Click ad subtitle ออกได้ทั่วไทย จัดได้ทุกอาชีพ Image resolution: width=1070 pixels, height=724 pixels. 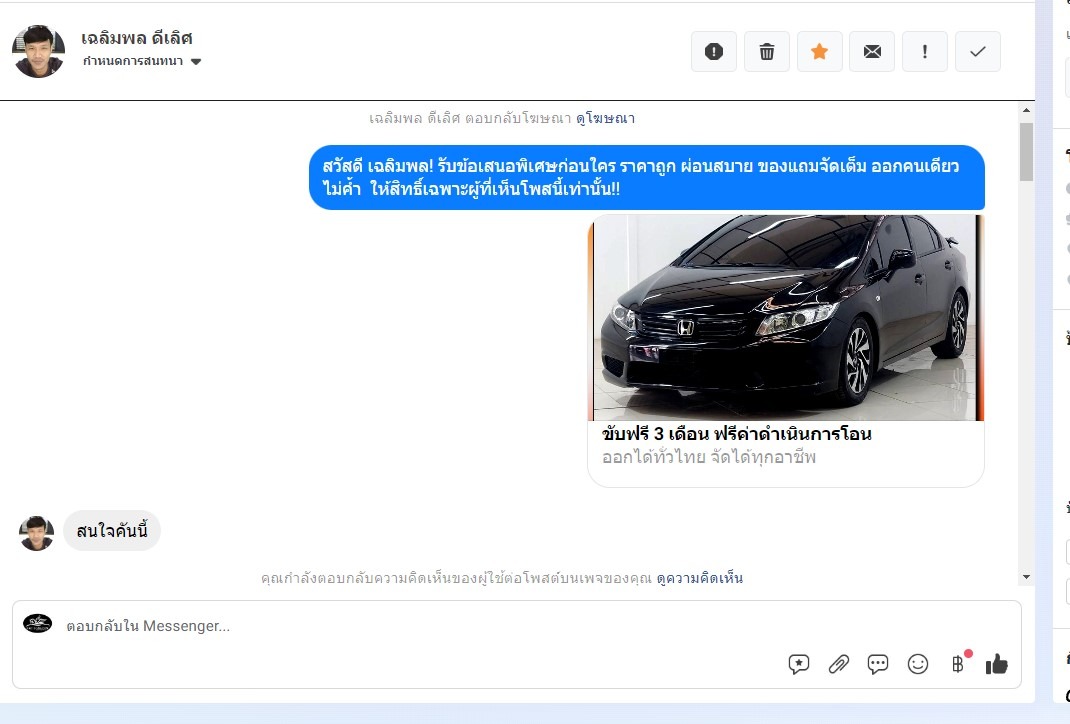pyautogui.click(x=709, y=457)
